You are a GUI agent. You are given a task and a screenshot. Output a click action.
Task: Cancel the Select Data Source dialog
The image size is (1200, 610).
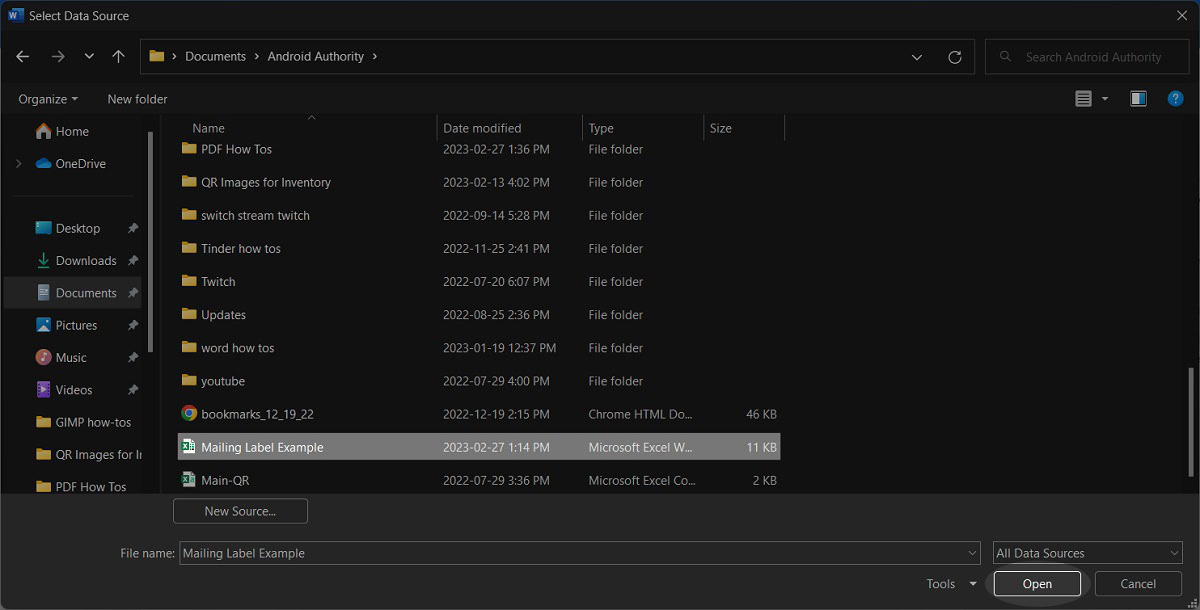[1138, 584]
